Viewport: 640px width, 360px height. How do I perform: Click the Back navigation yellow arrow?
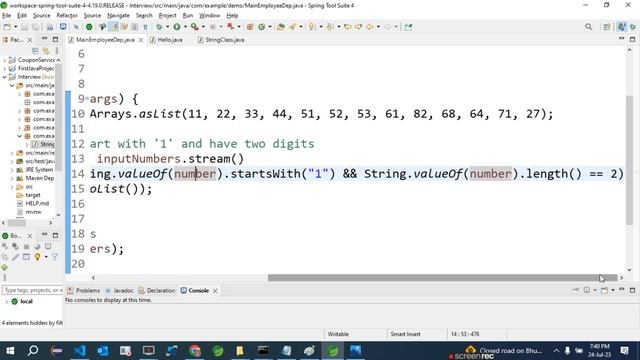pos(369,27)
